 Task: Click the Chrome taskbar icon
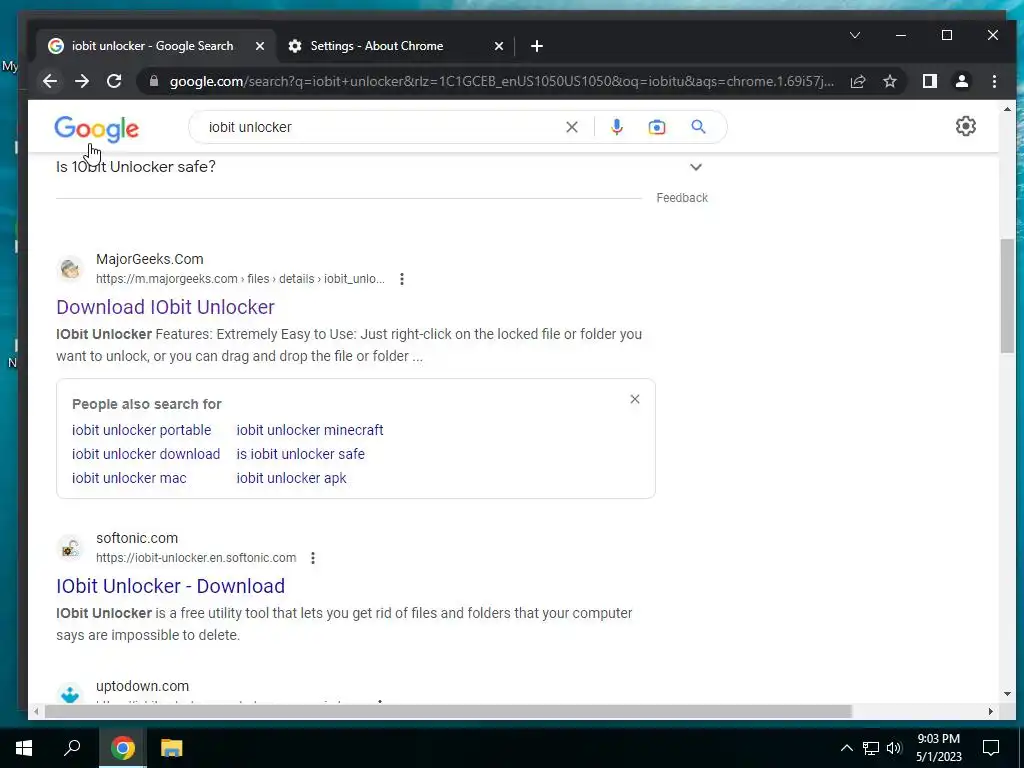[123, 748]
